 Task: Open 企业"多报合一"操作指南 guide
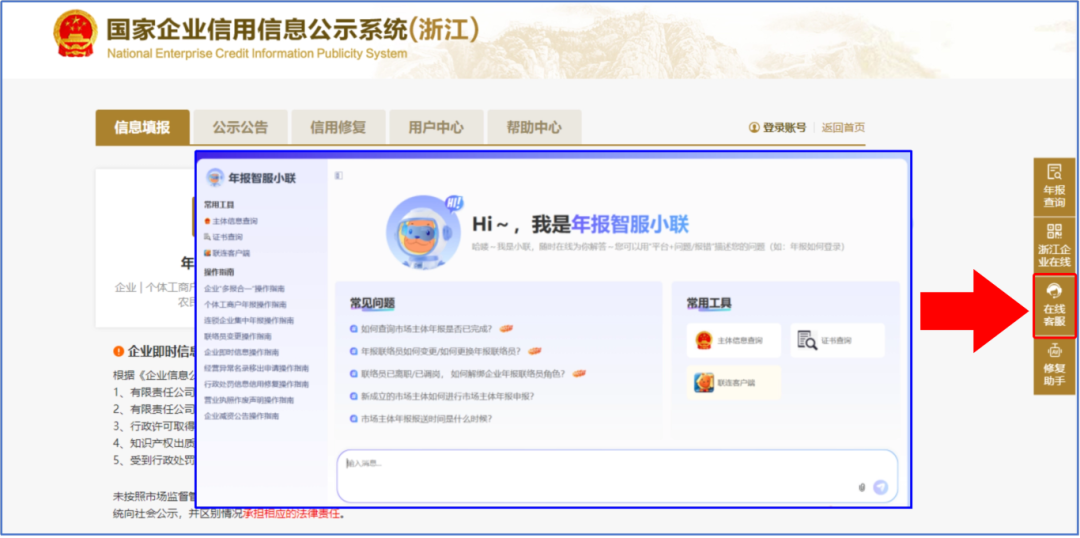coord(245,289)
